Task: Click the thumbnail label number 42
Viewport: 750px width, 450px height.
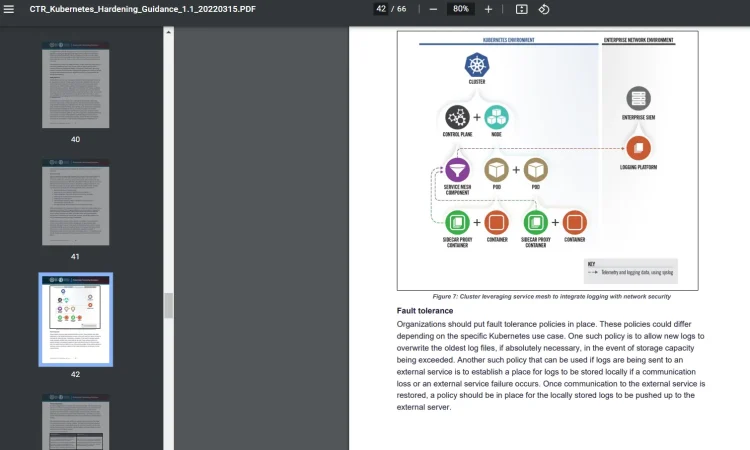Action: 76,374
